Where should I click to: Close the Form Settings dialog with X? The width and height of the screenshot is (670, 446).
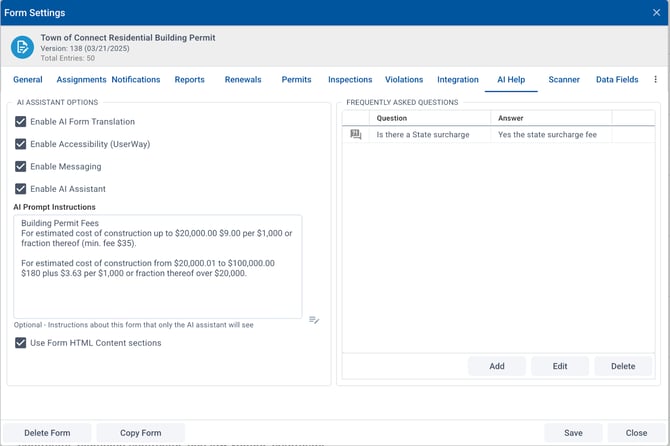point(655,13)
